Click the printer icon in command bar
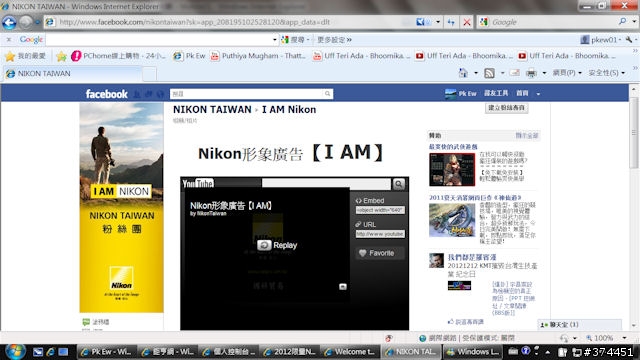The image size is (640, 360). click(531, 73)
